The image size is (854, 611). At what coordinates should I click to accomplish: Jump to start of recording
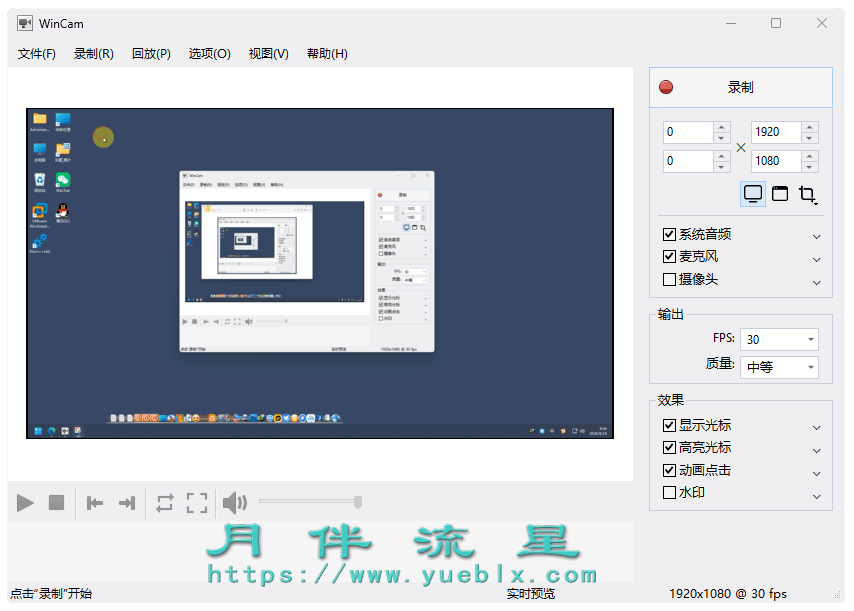pos(95,503)
